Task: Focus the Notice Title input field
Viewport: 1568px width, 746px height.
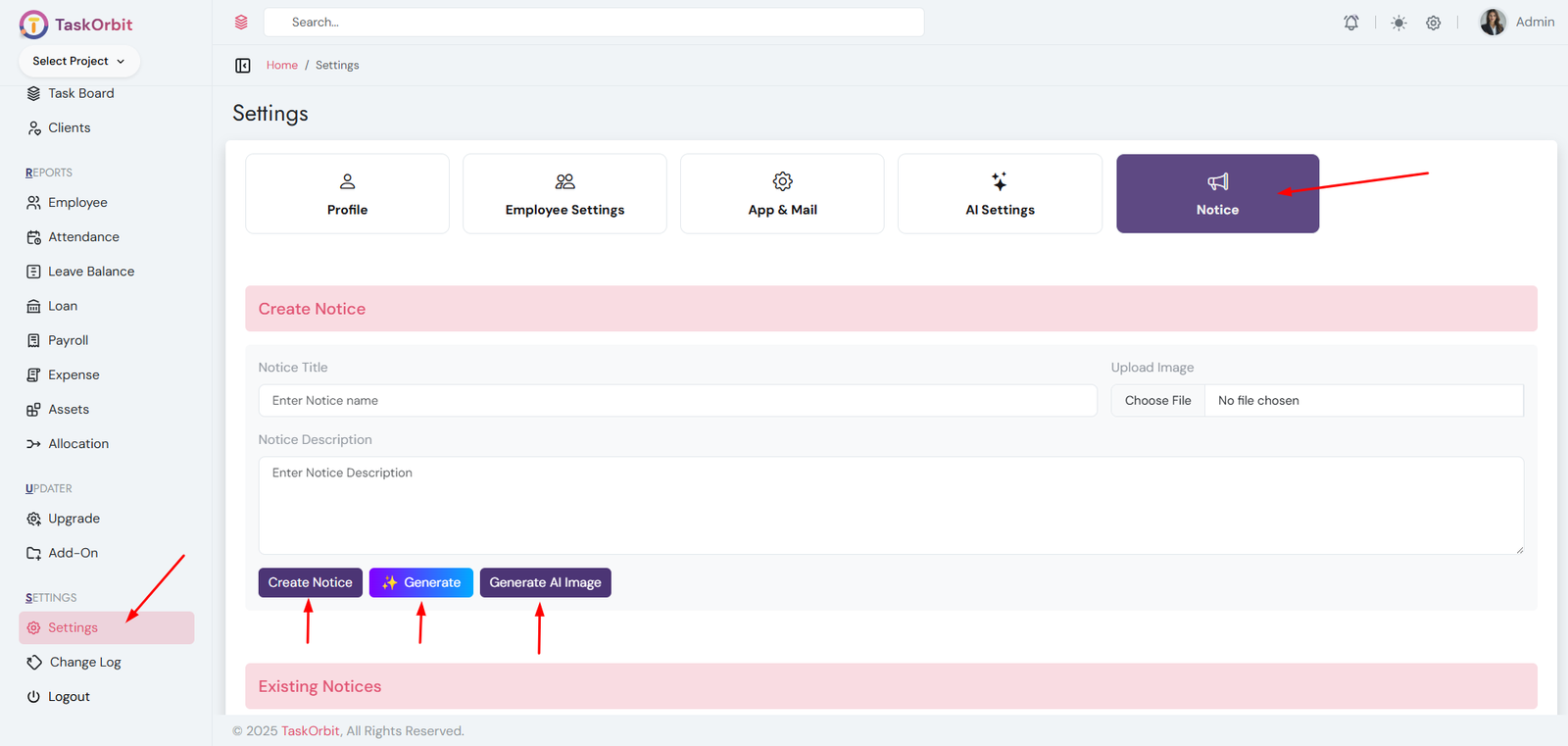Action: [x=676, y=401]
